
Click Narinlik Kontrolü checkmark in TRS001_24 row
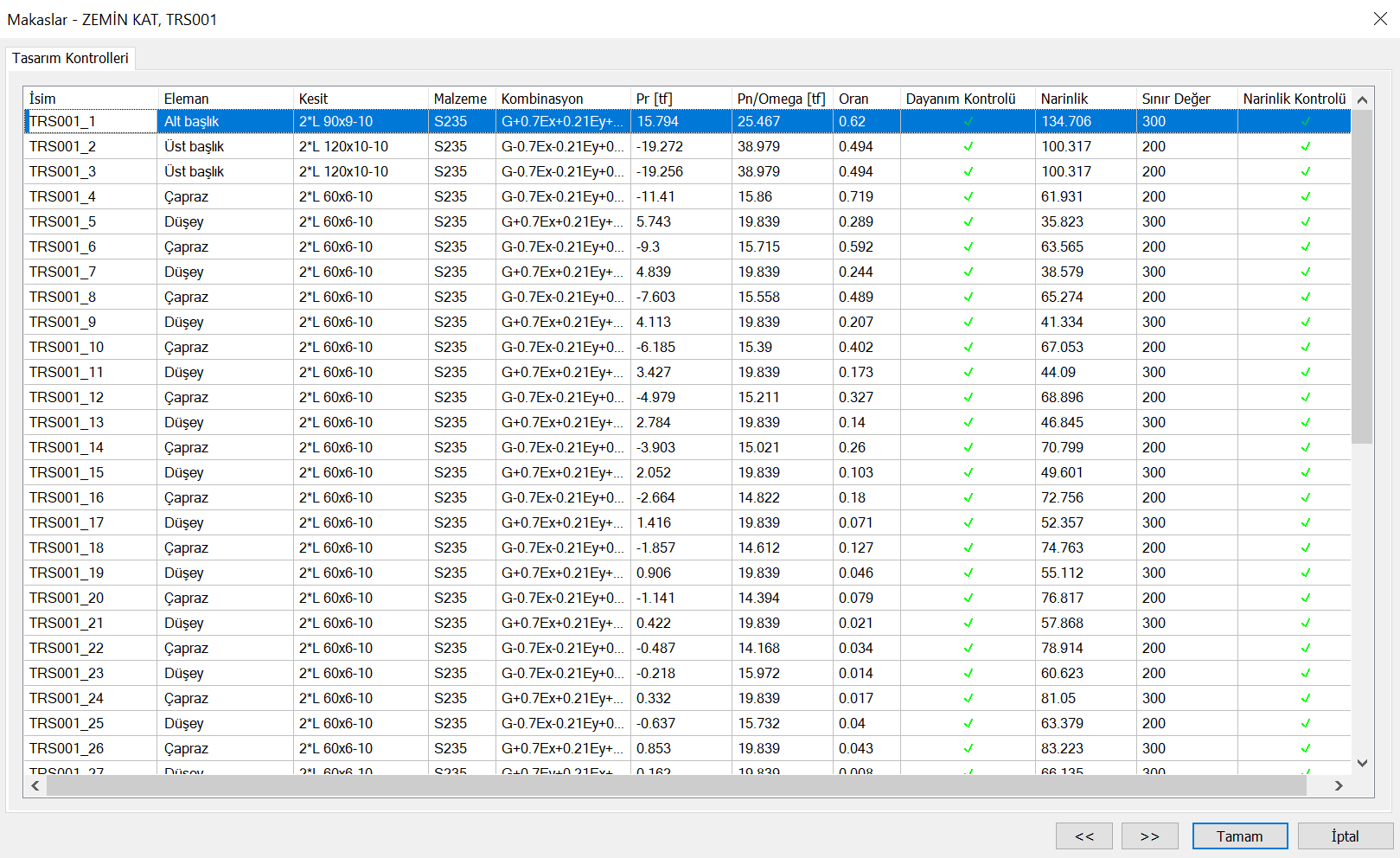click(x=1306, y=699)
